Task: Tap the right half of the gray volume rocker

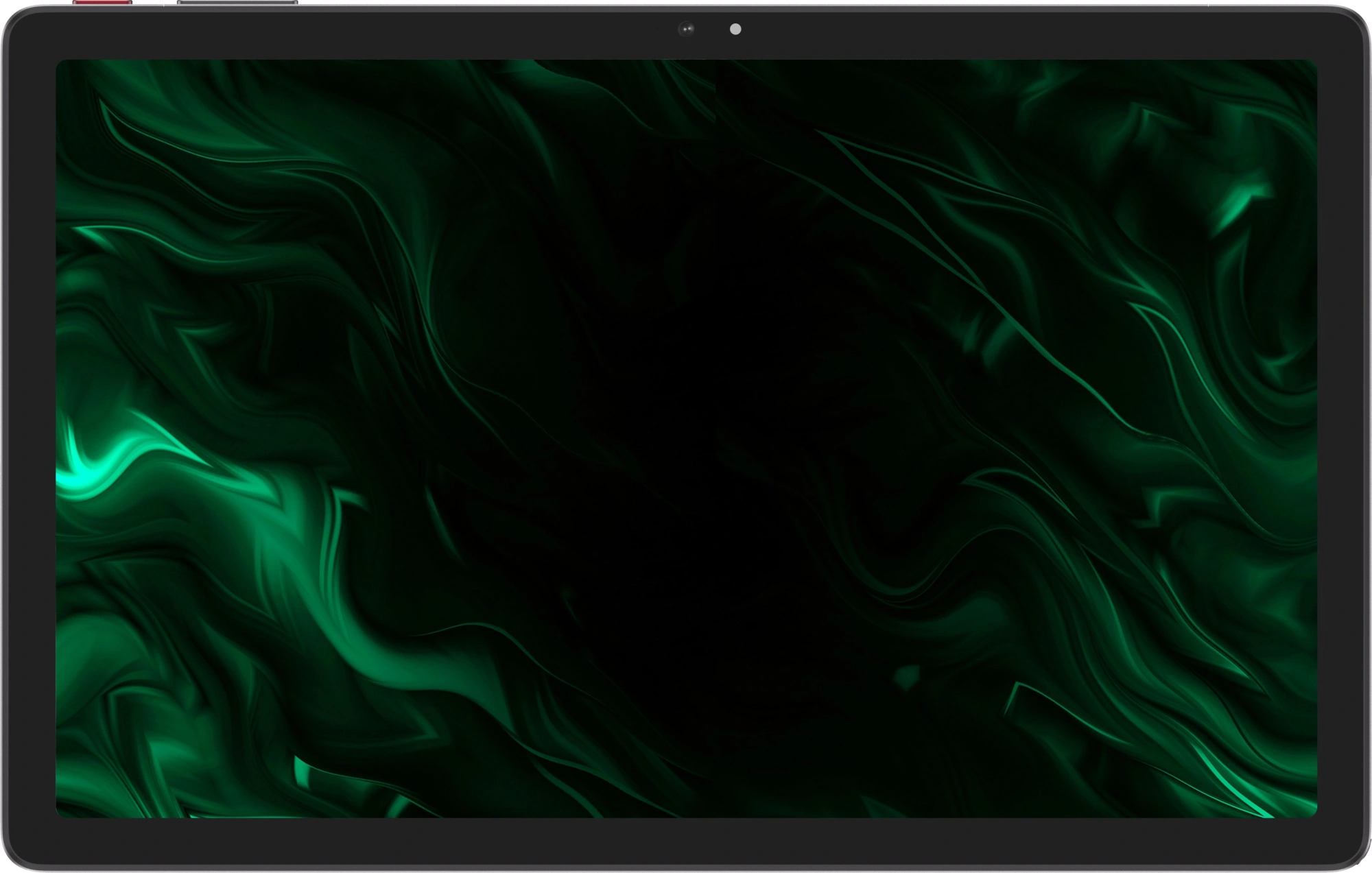Action: 268,3
